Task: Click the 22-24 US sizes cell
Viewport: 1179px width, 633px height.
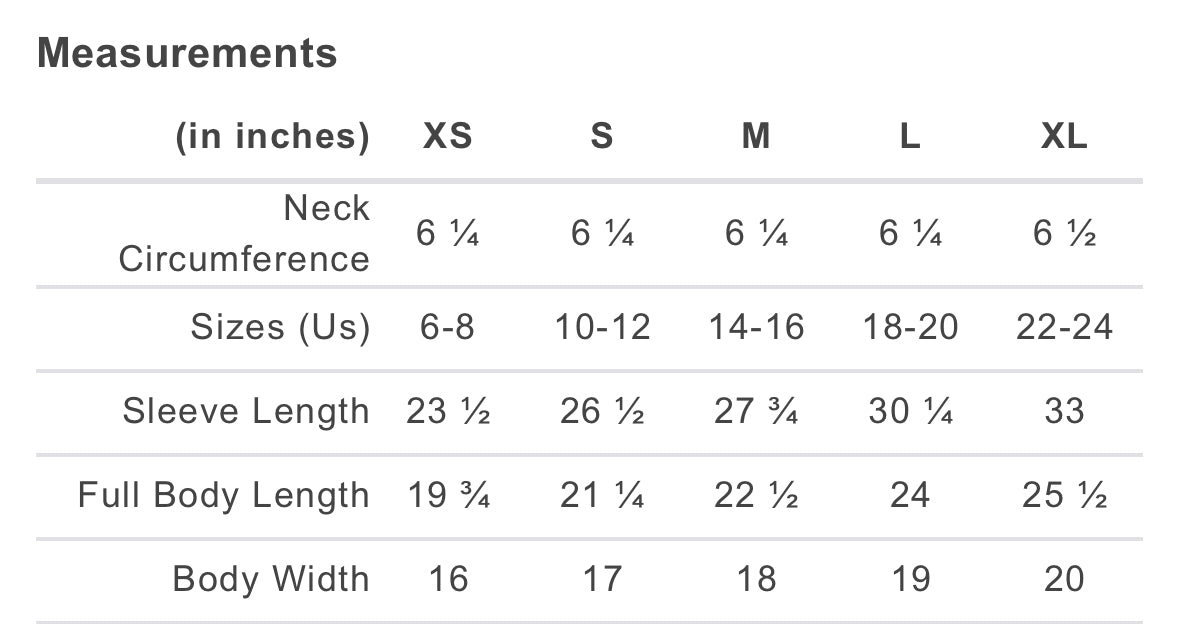Action: coord(1064,327)
